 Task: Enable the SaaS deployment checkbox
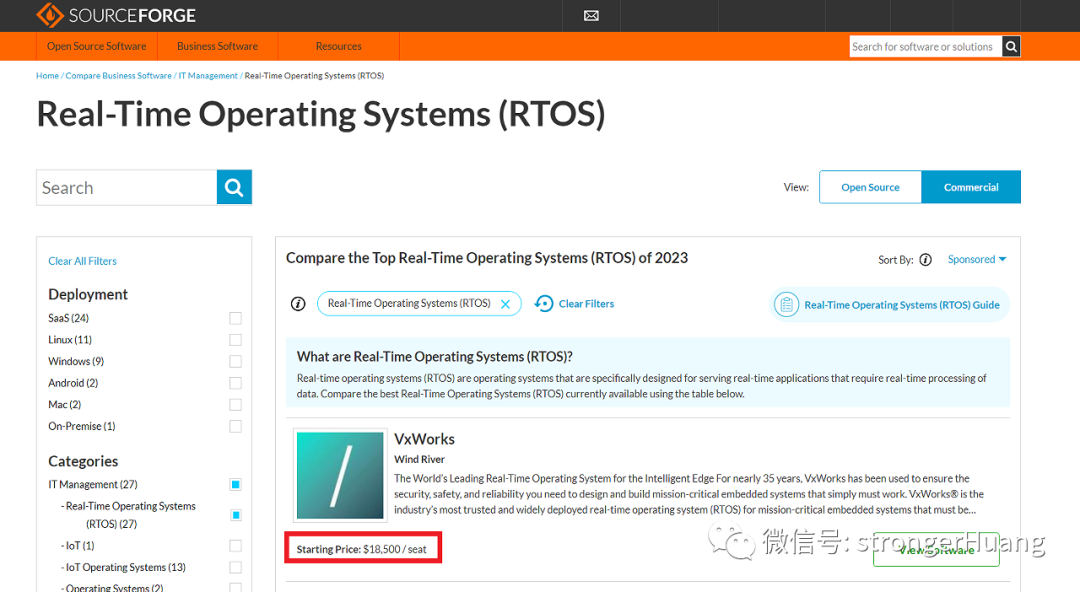(235, 317)
